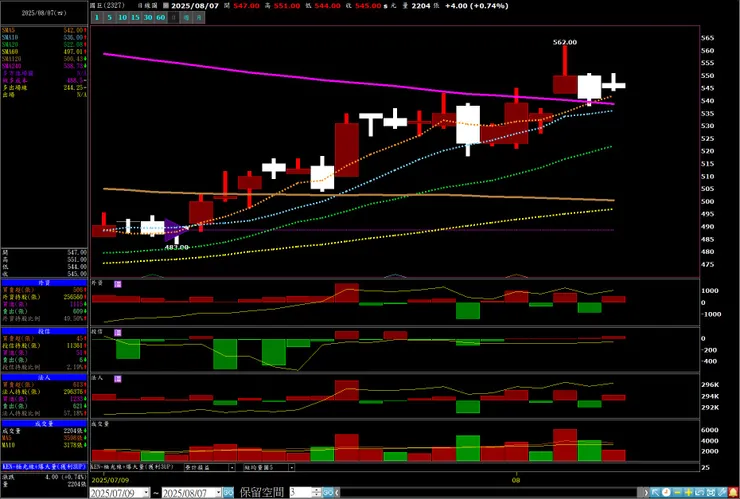Open the end date 2025/08/07 dropdown

pyautogui.click(x=219, y=493)
